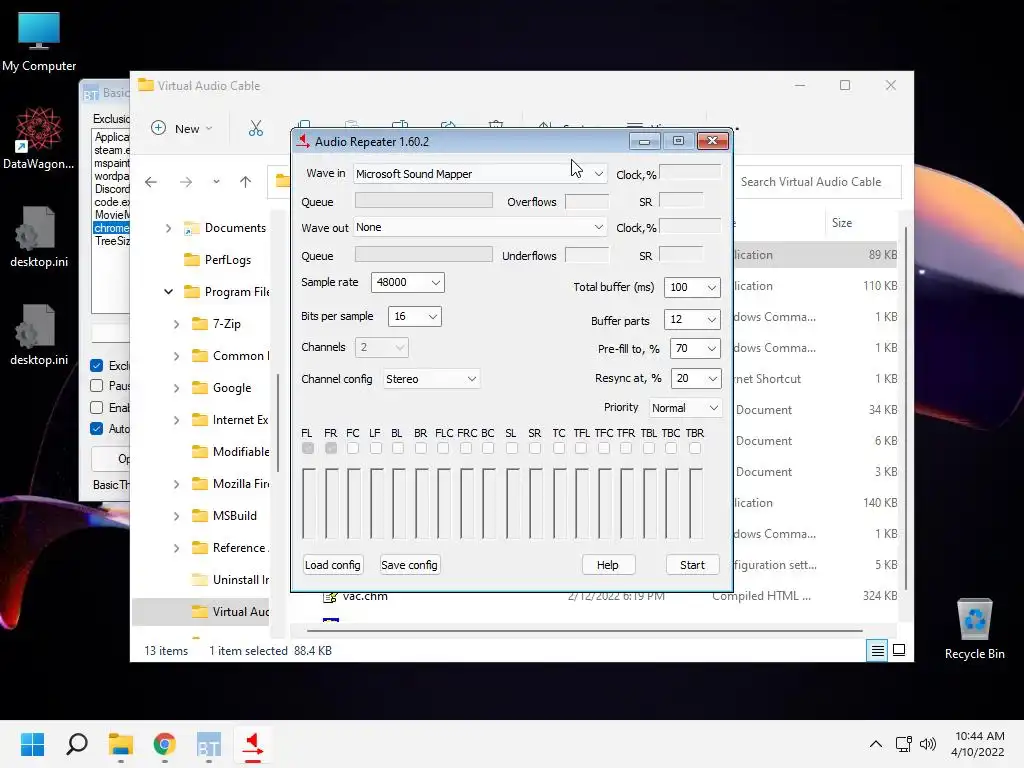
Task: Go up one folder level in Explorer
Action: coord(246,182)
